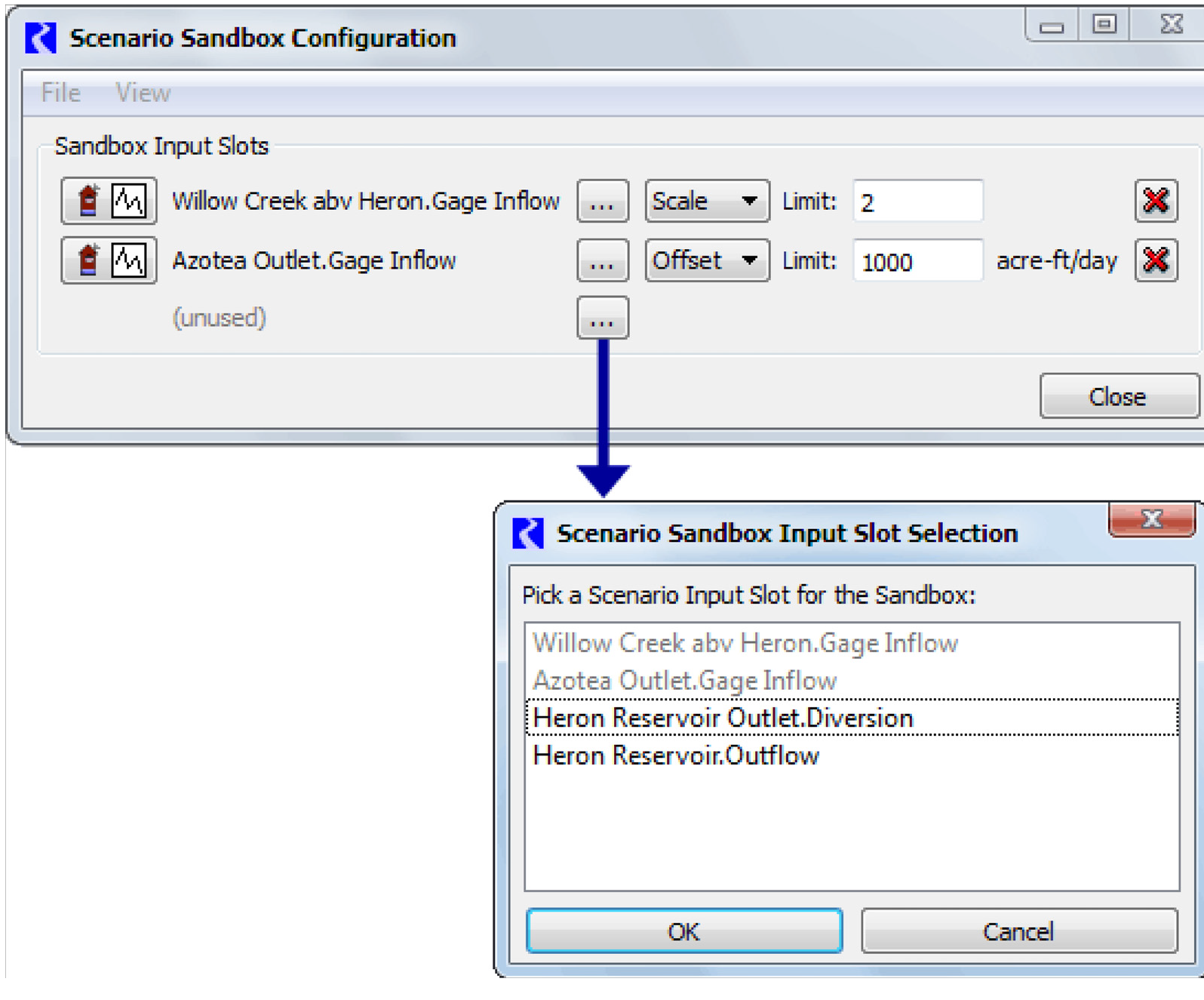Open the File menu
1204x1000 pixels.
click(x=60, y=93)
